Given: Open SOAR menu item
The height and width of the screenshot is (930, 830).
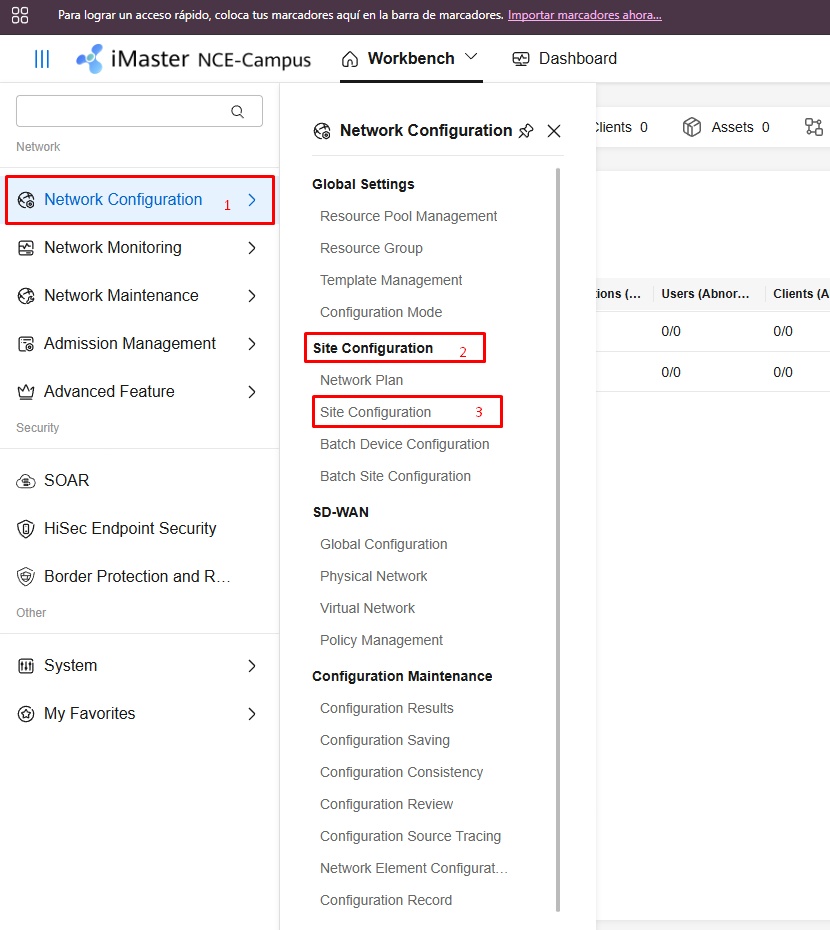Looking at the screenshot, I should pos(139,480).
